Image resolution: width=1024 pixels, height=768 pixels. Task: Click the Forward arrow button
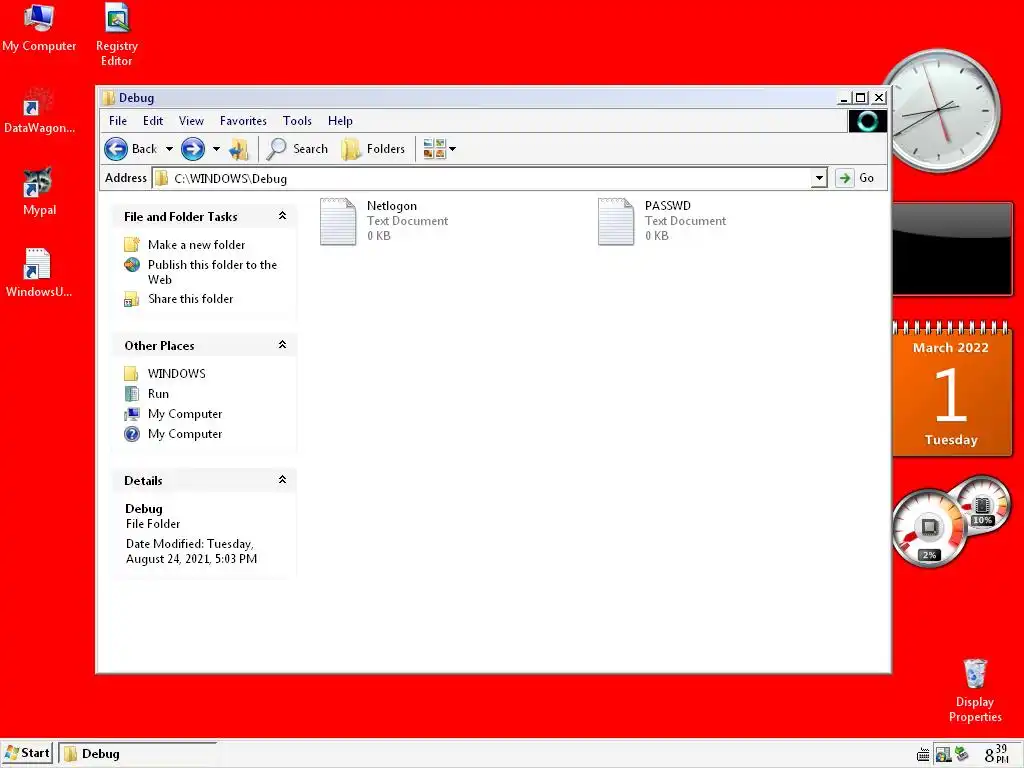[193, 149]
